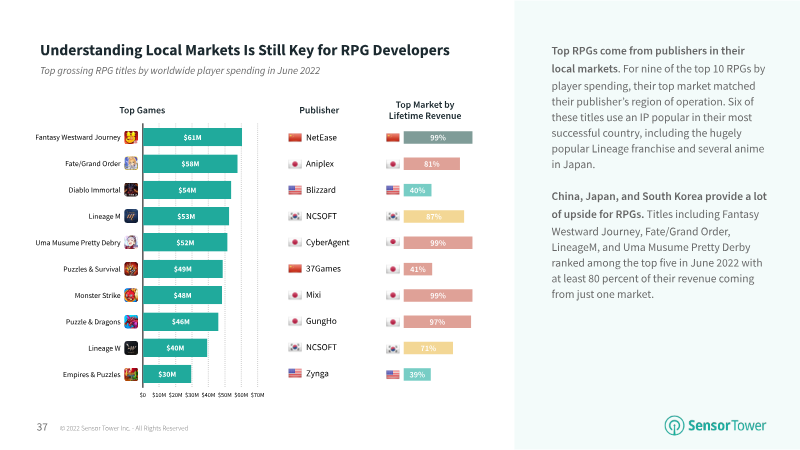Select the $58M revenue bar
The width and height of the screenshot is (800, 450).
click(190, 164)
